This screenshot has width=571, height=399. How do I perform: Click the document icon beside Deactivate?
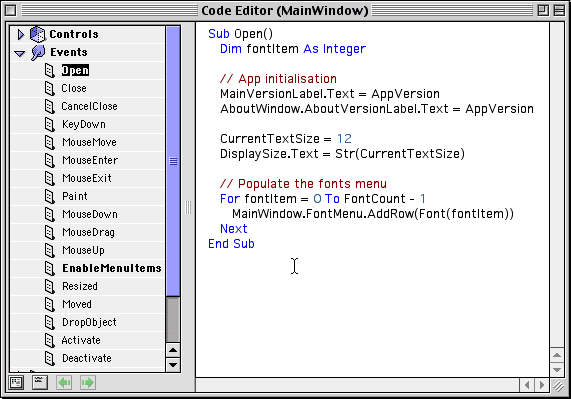pyautogui.click(x=50, y=359)
